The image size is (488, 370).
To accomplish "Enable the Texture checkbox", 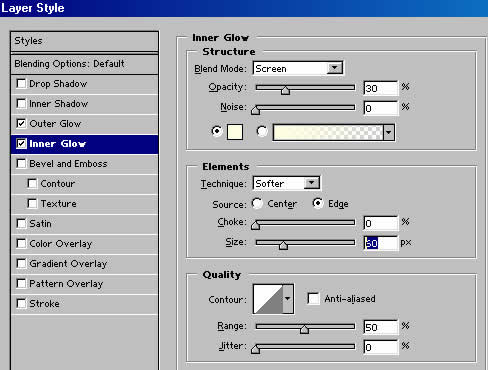I will [x=32, y=203].
